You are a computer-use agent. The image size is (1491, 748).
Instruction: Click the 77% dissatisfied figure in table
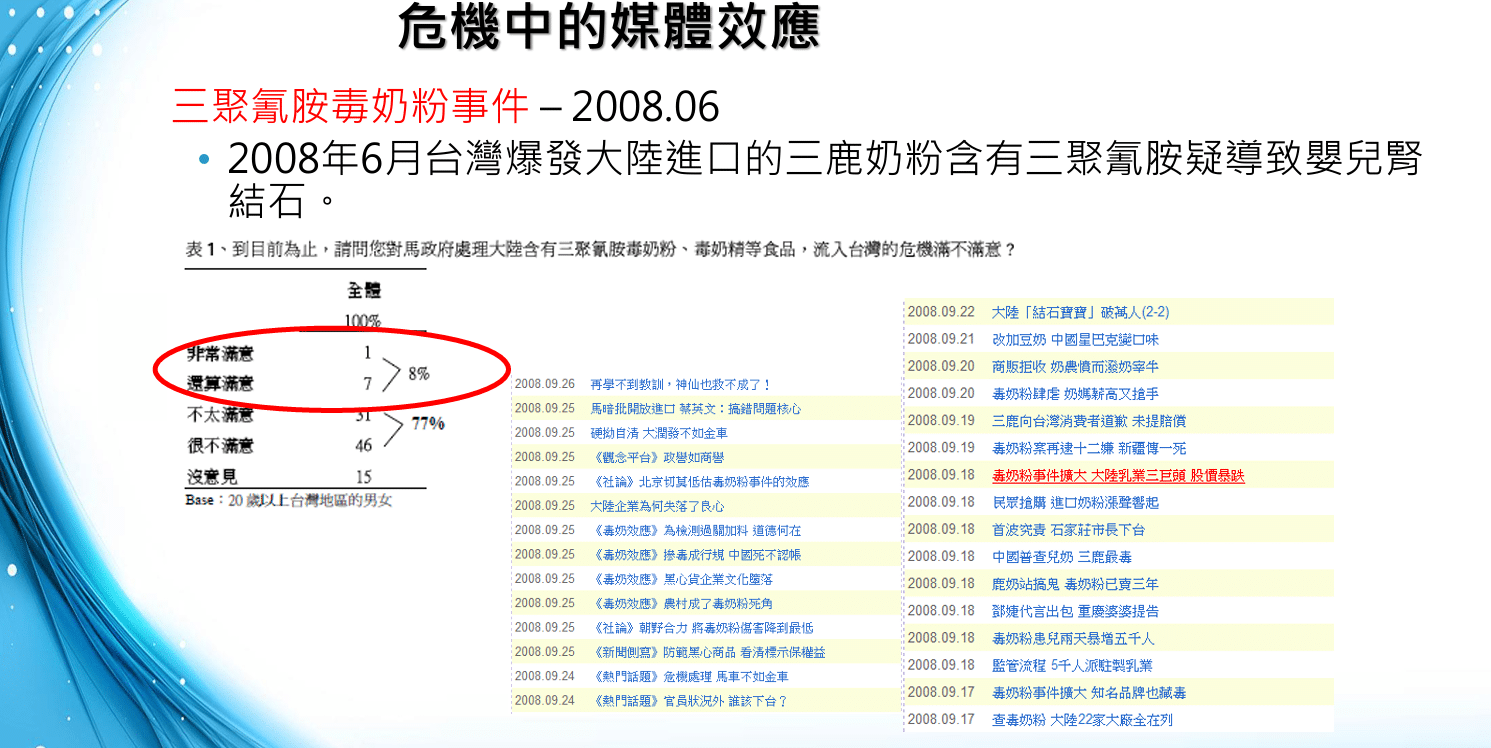[427, 423]
